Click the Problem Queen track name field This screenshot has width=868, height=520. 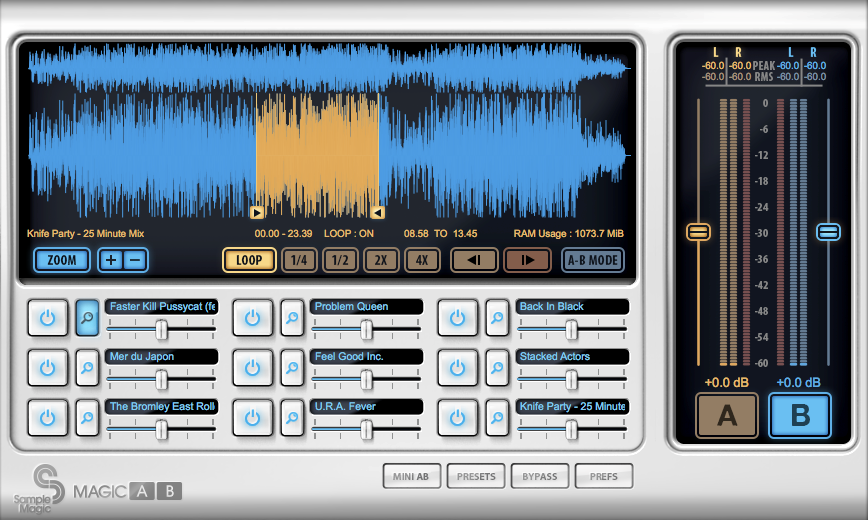point(366,306)
